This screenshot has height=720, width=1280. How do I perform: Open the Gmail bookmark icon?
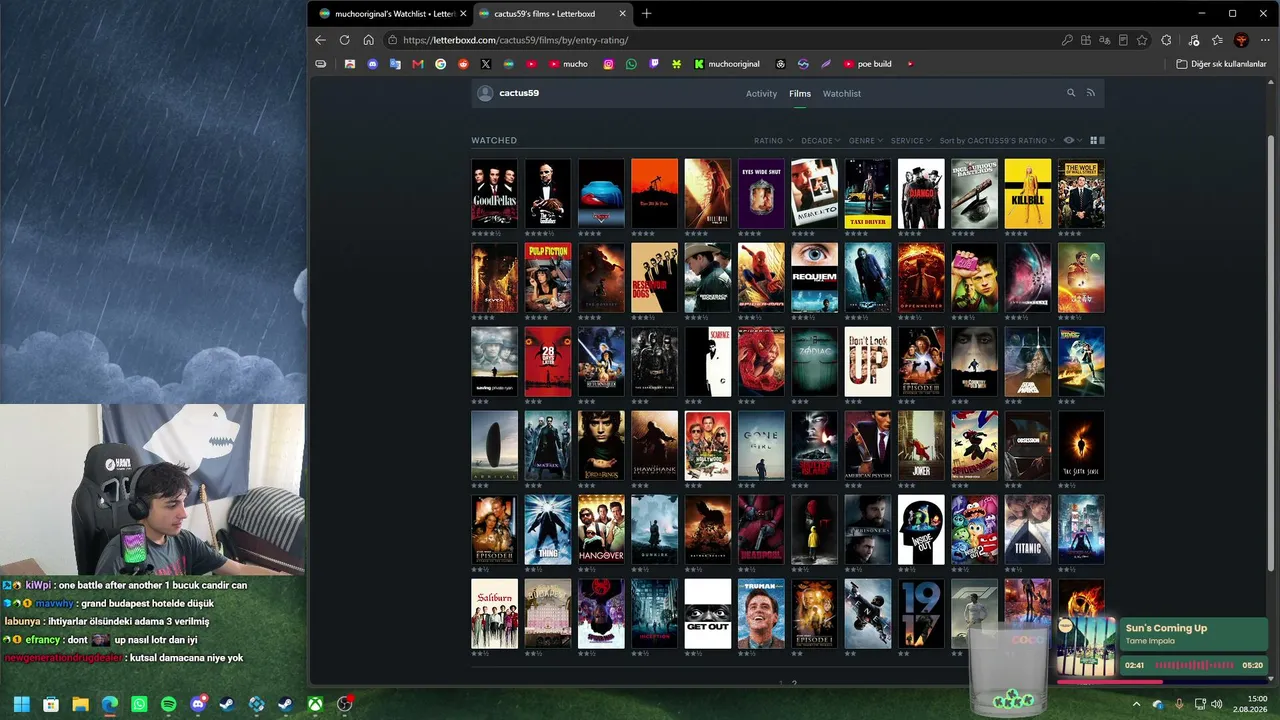tap(418, 64)
